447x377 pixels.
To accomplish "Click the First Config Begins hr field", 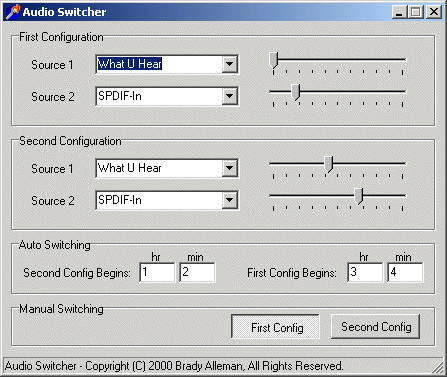I will pos(365,272).
